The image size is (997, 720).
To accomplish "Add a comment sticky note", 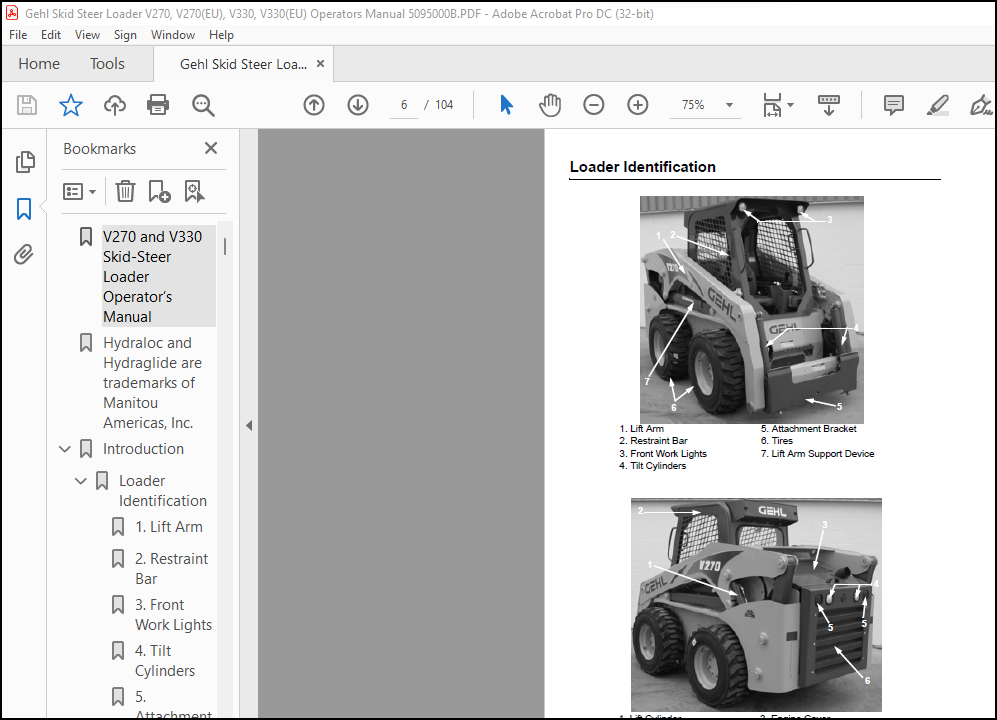I will click(x=893, y=105).
